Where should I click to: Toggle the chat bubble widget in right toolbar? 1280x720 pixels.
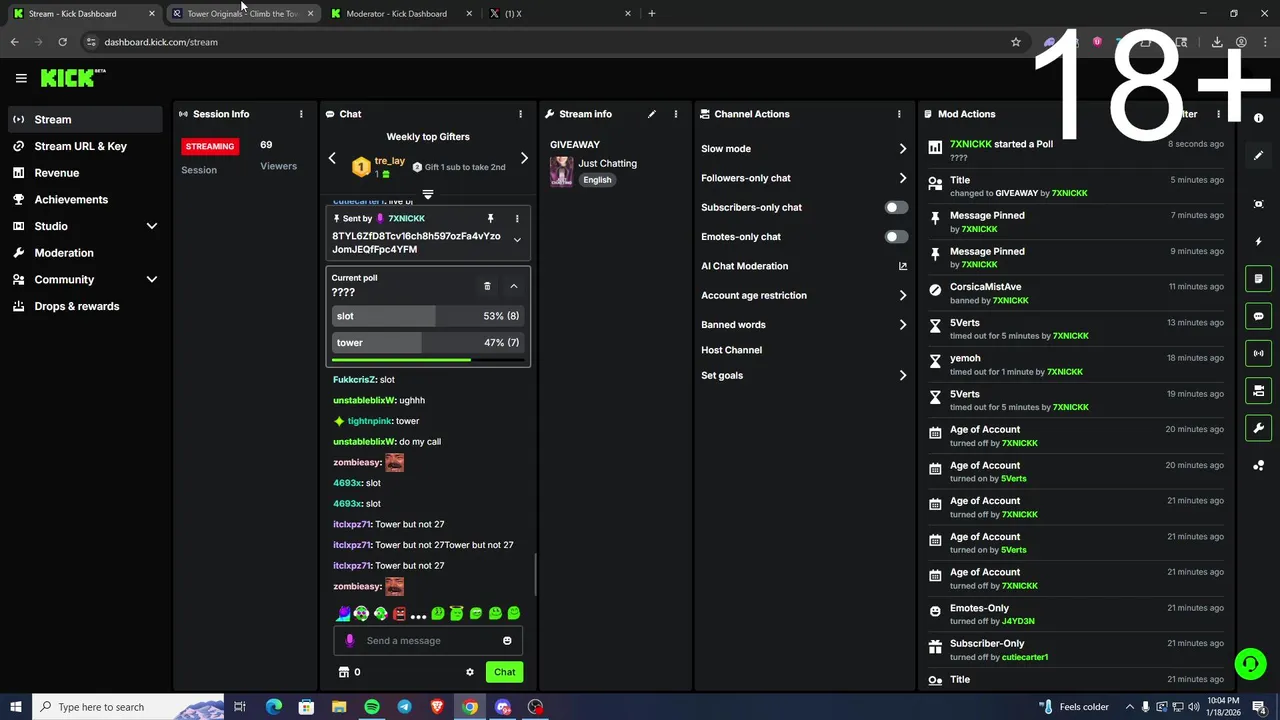point(1259,316)
